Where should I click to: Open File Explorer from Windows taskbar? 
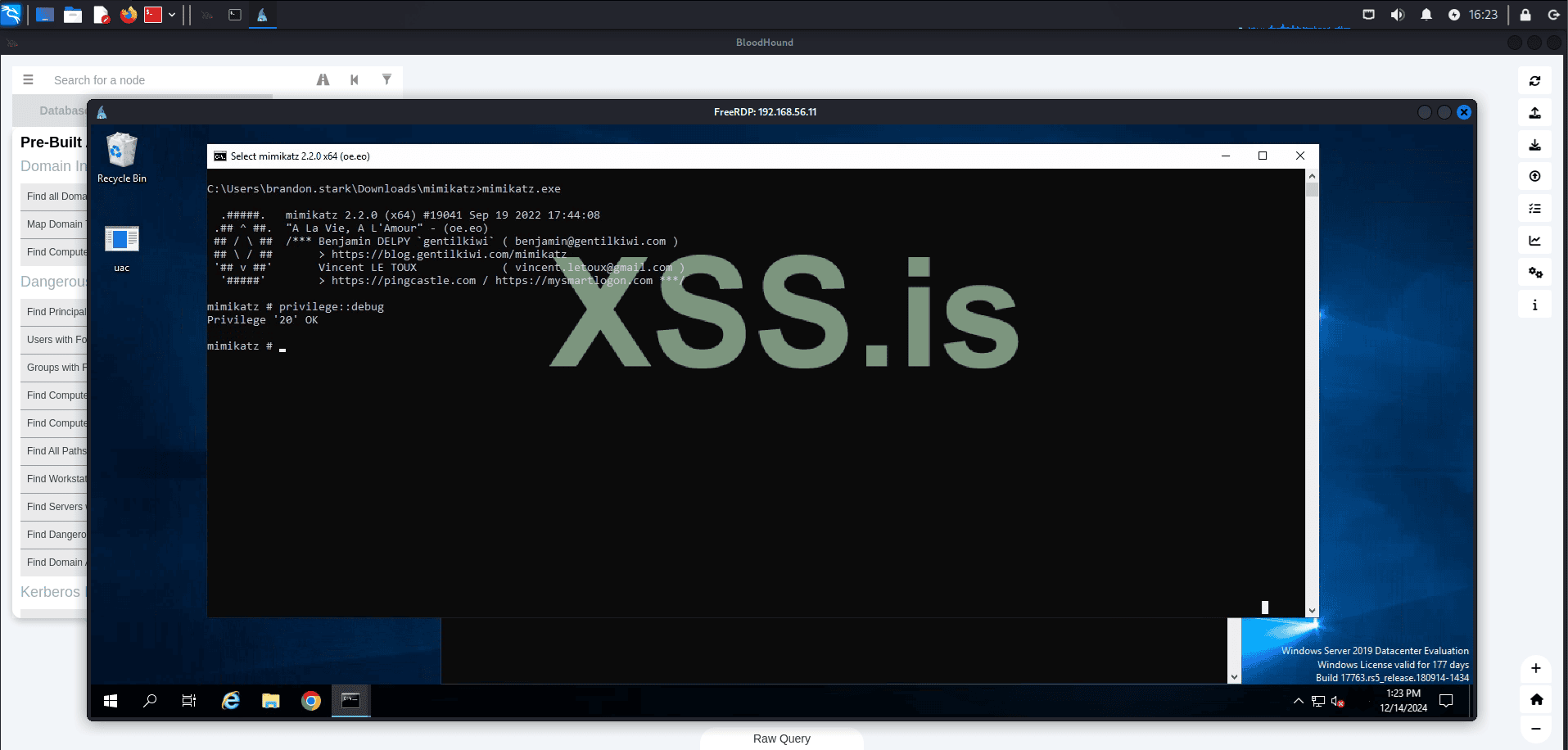click(x=271, y=701)
